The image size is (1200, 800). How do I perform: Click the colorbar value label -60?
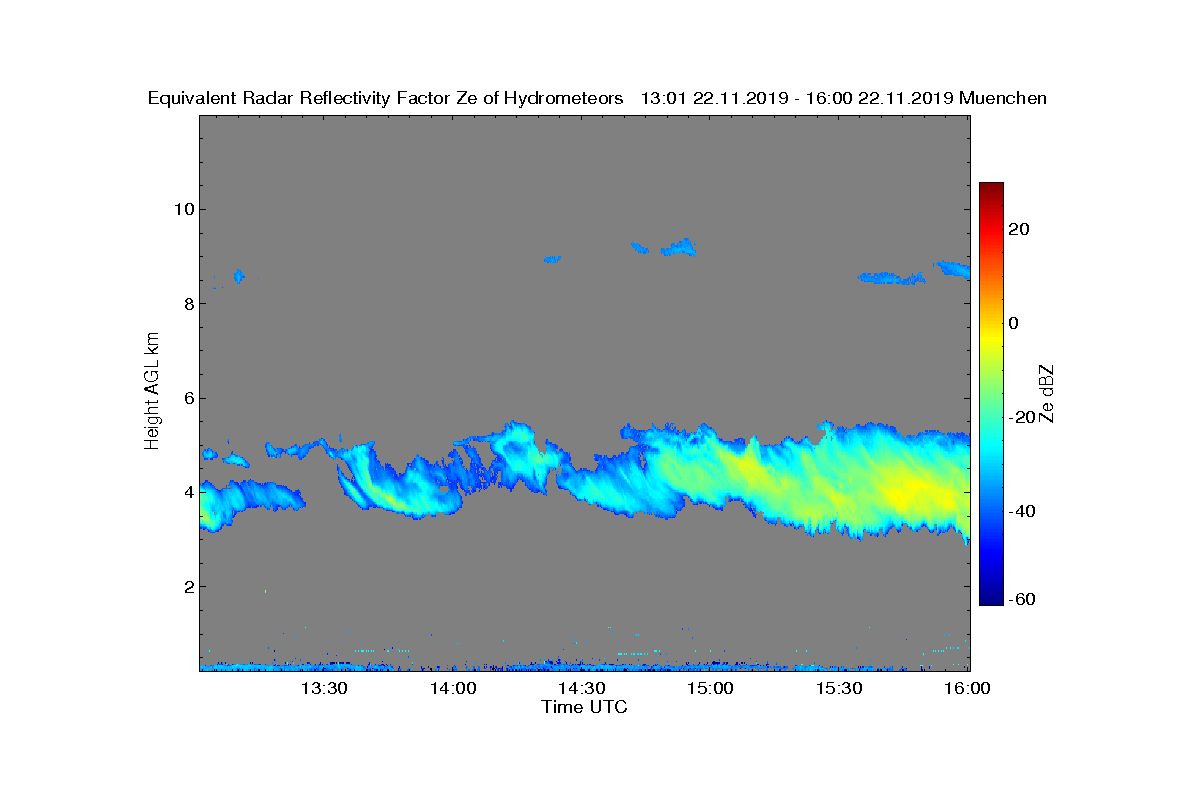tap(1023, 599)
